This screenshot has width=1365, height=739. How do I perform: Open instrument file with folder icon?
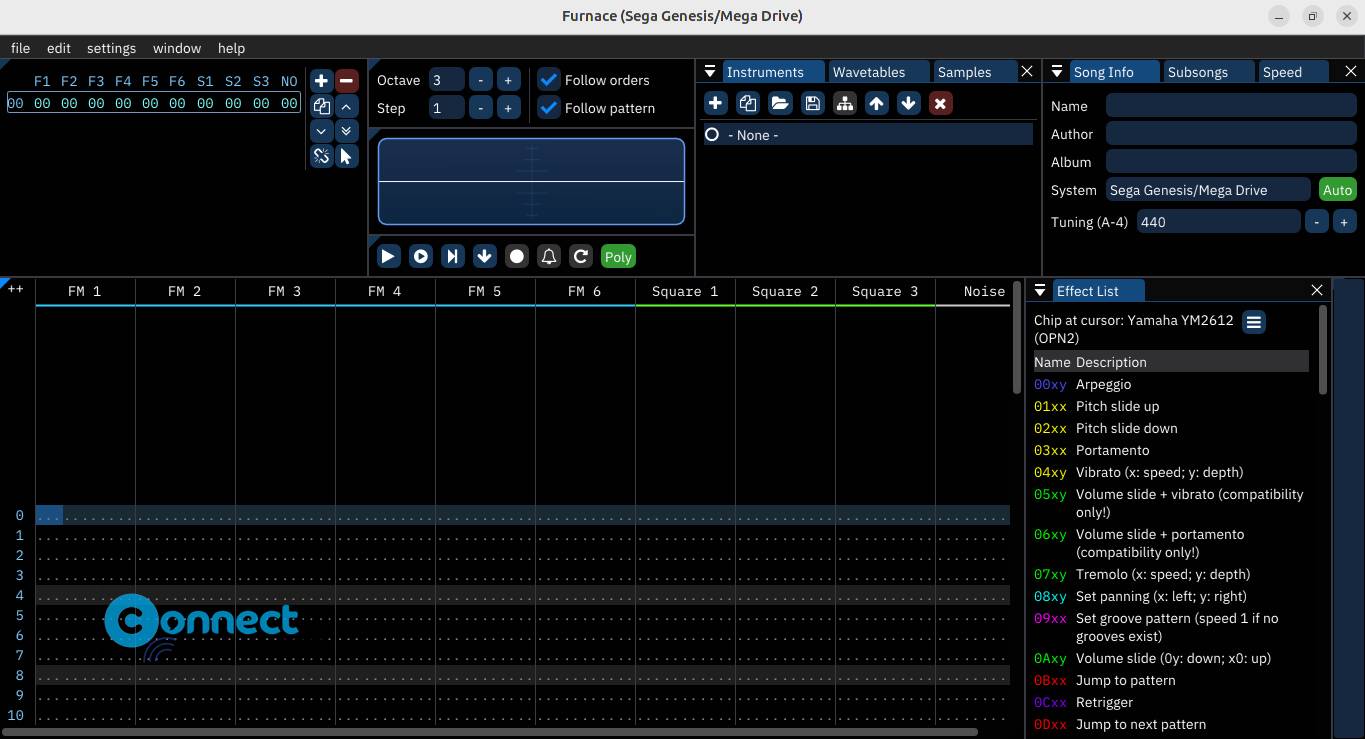tap(780, 103)
